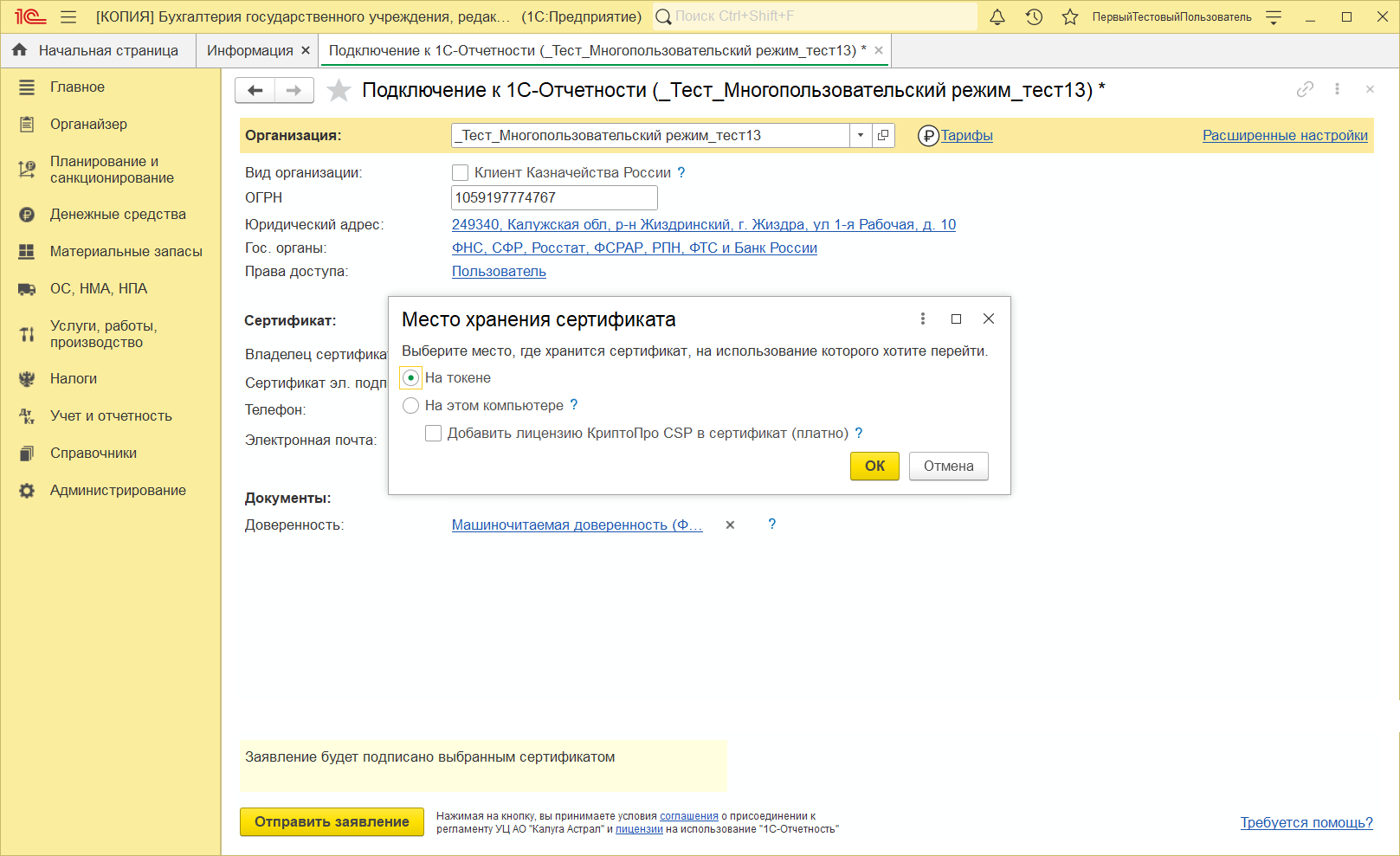
Task: Maximize the certificate storage dialog
Action: pyautogui.click(x=956, y=319)
